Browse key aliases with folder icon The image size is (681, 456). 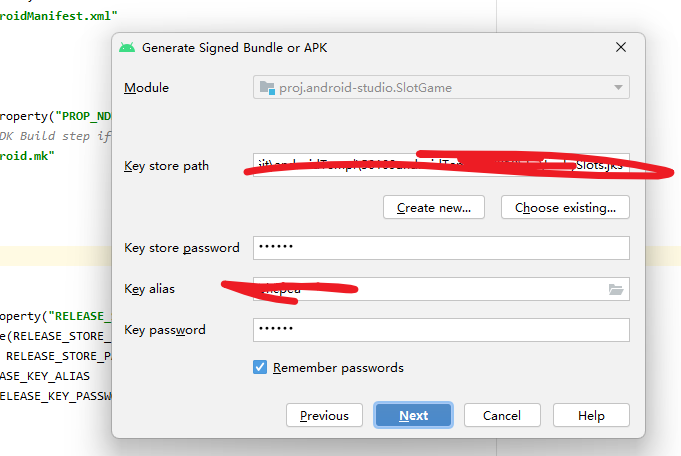[616, 290]
